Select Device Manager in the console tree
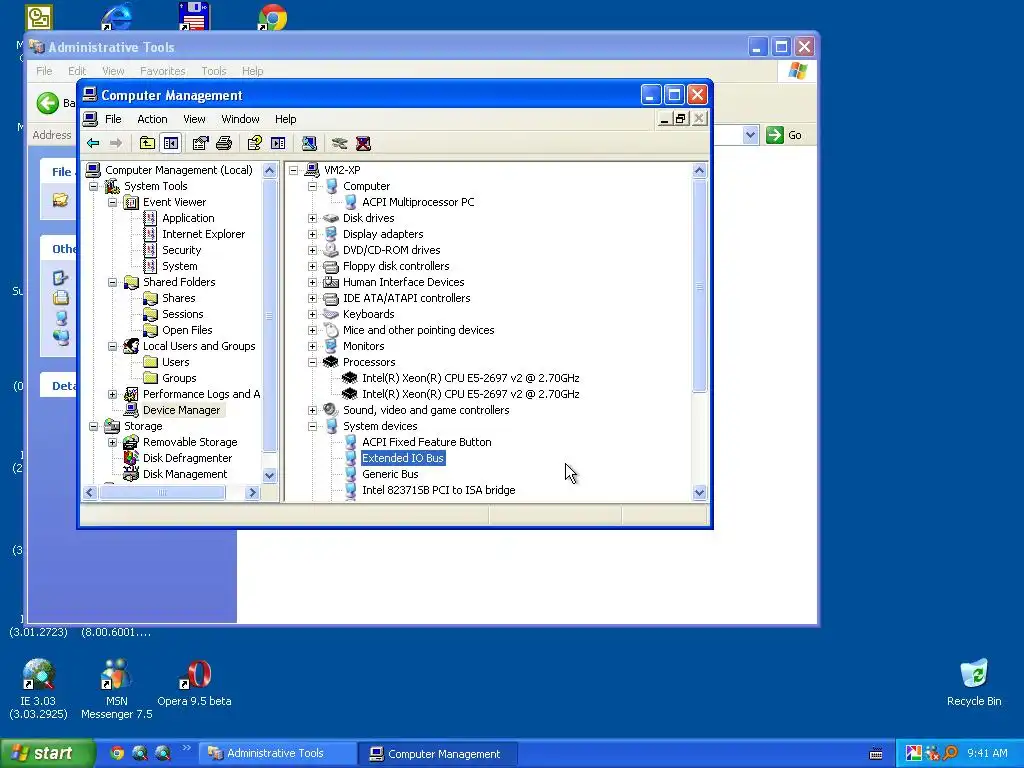Screen dimensions: 1024x768 182,410
